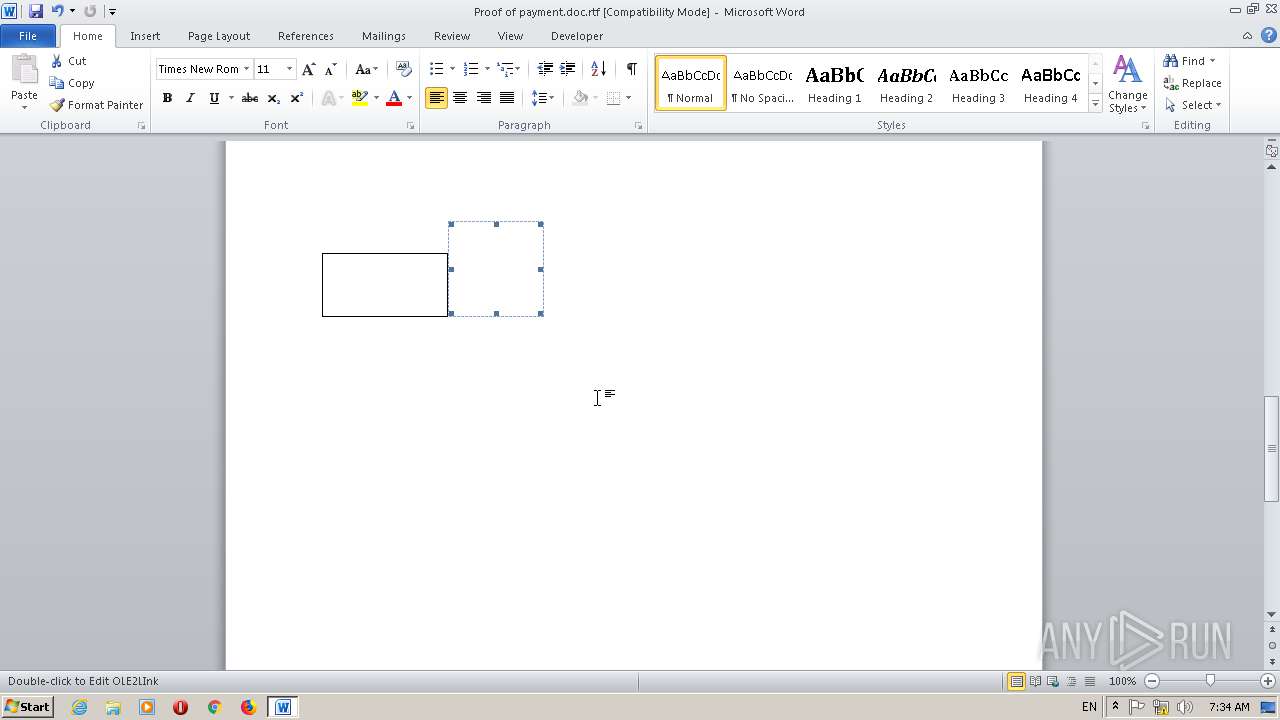Click the Save icon in Quick Access Toolbar
1280x720 pixels.
[x=36, y=11]
